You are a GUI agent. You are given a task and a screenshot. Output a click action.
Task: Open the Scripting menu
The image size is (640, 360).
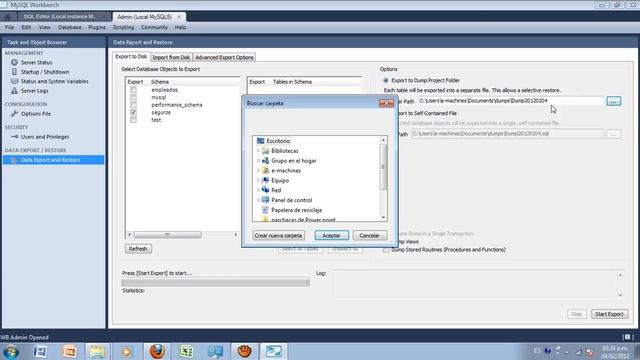tap(123, 27)
